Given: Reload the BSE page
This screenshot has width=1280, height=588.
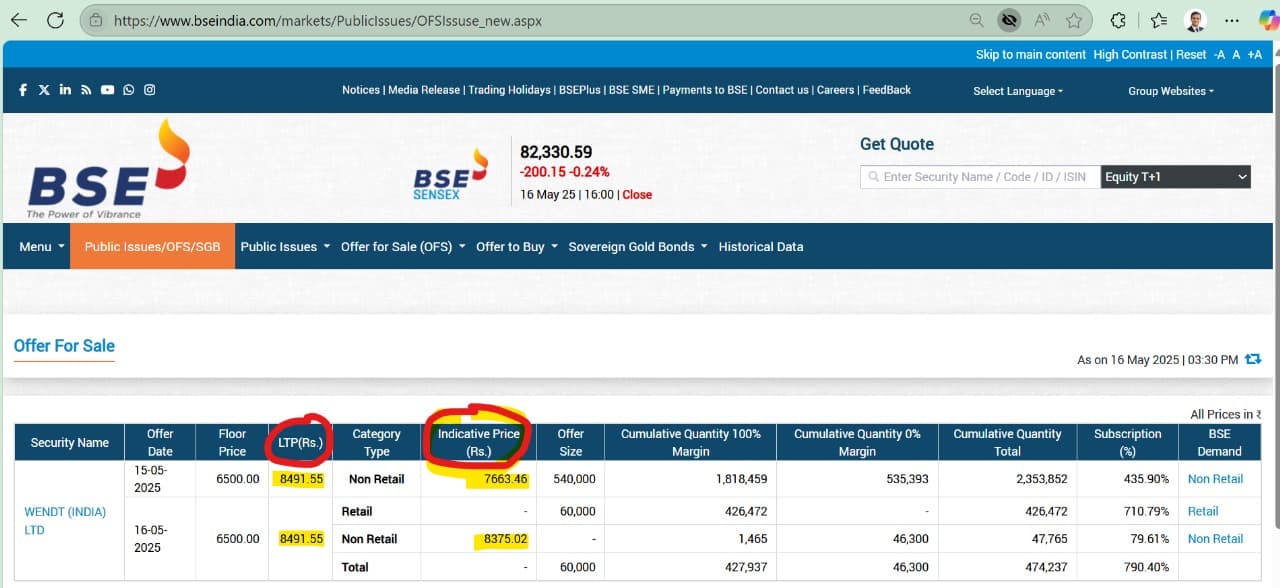Looking at the screenshot, I should click(56, 20).
